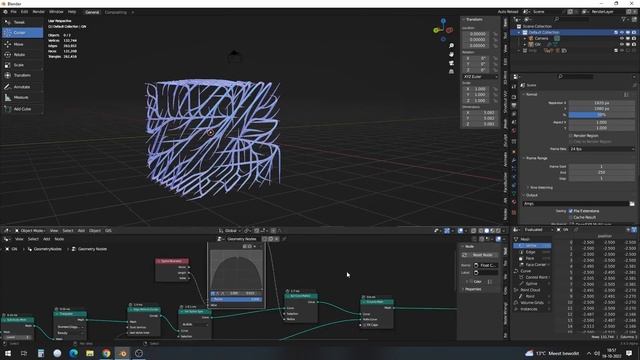Toggle GN object render camera icon
Image resolution: width=640 pixels, height=360 pixels.
coord(633,44)
